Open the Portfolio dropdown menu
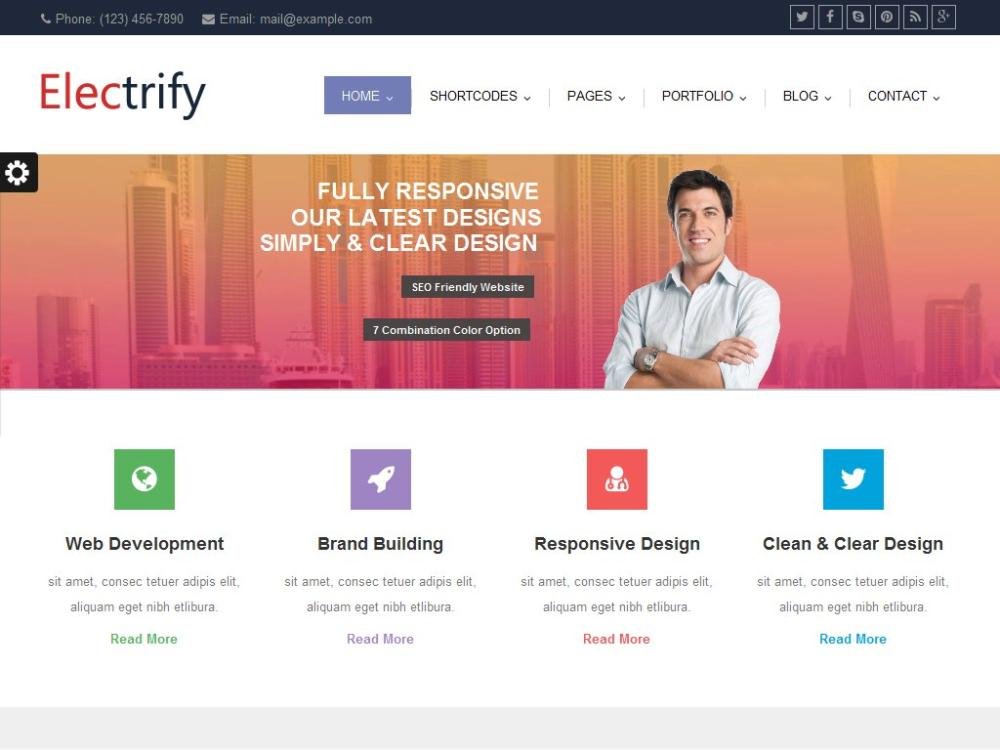Viewport: 1000px width, 750px height. click(x=703, y=96)
